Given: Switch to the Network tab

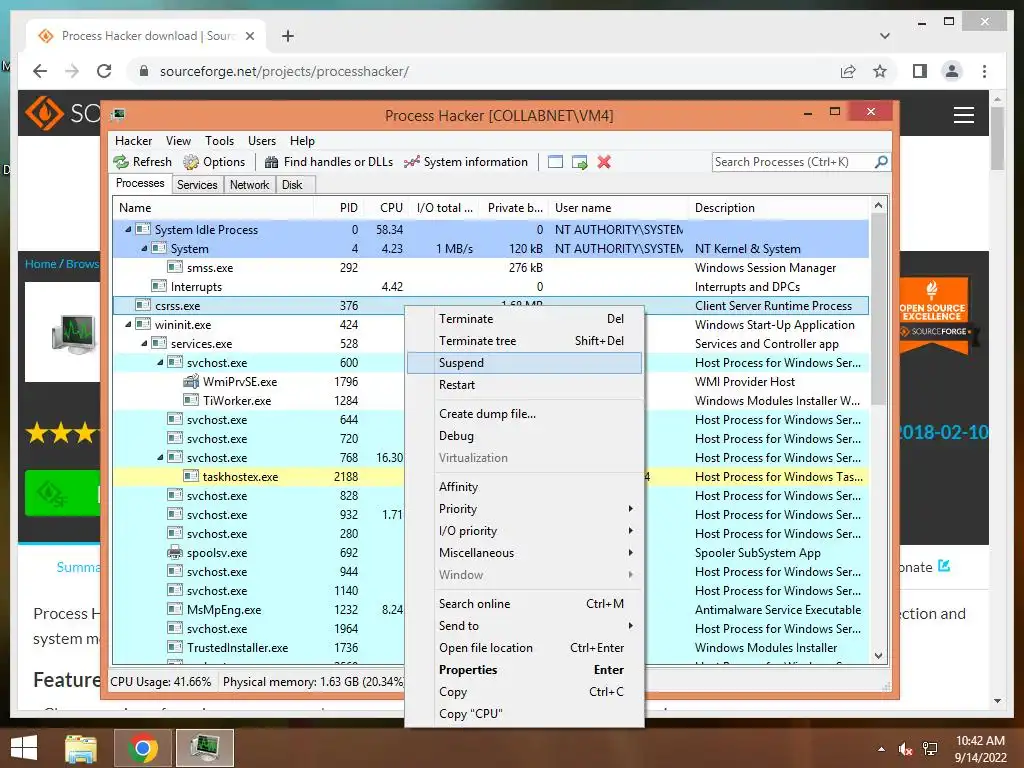Looking at the screenshot, I should click(x=249, y=185).
